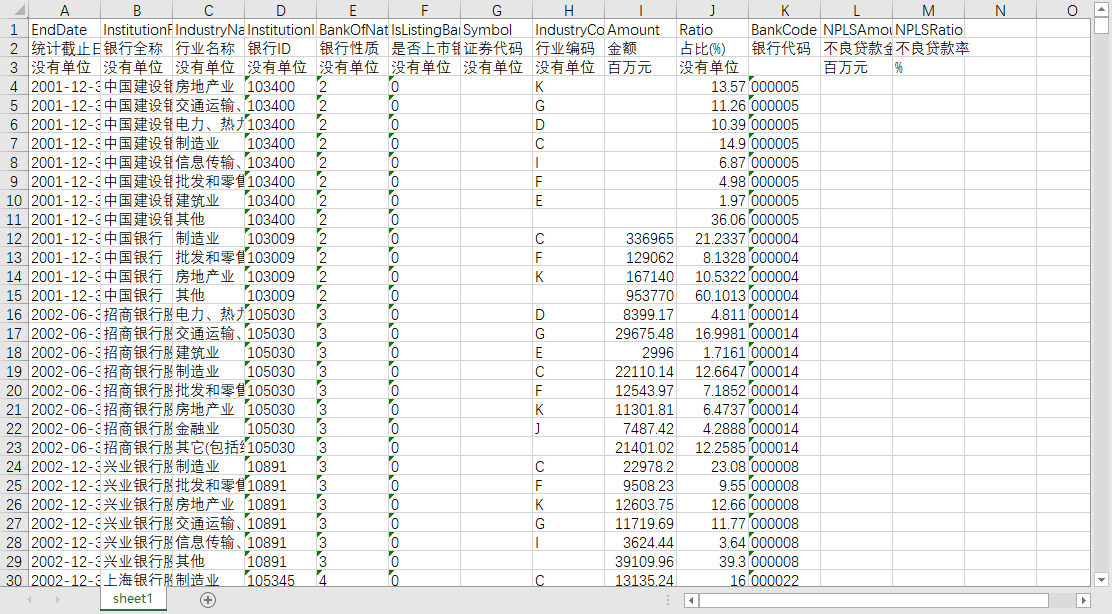The image size is (1112, 614).
Task: Select the Amount header cell
Action: click(640, 30)
